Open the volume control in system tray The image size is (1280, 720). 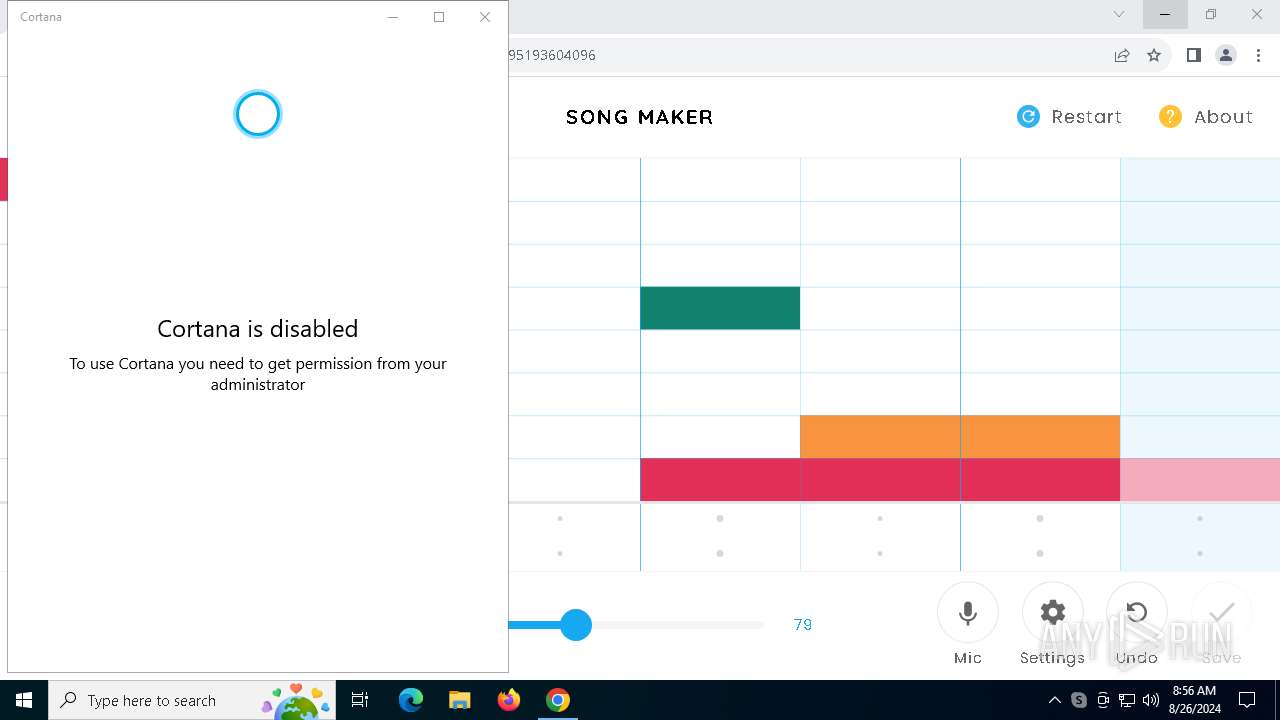[x=1151, y=700]
